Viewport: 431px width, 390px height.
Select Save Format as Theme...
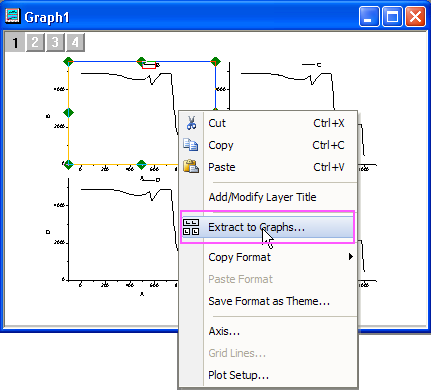pyautogui.click(x=269, y=301)
